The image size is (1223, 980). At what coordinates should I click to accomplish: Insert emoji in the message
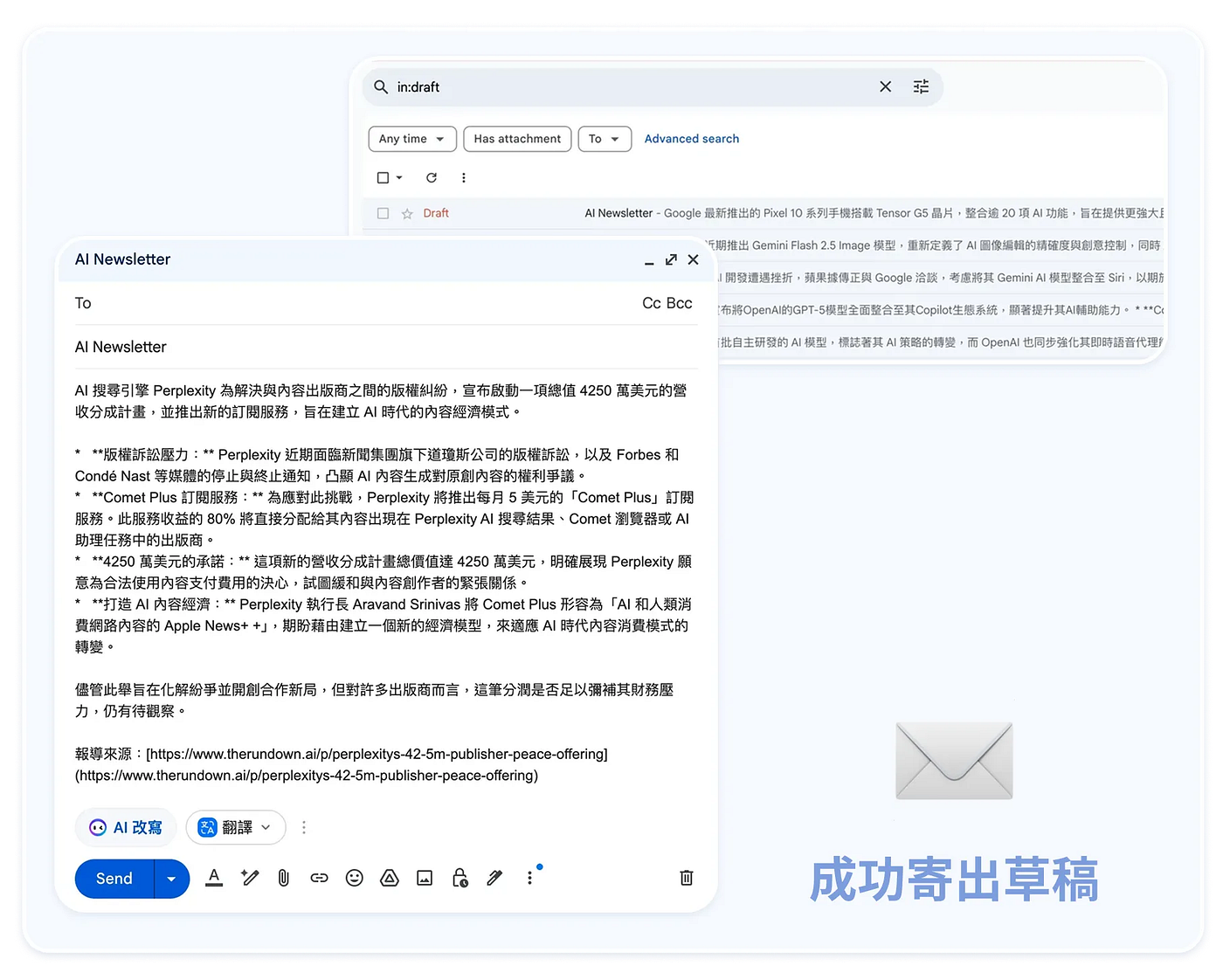[354, 878]
